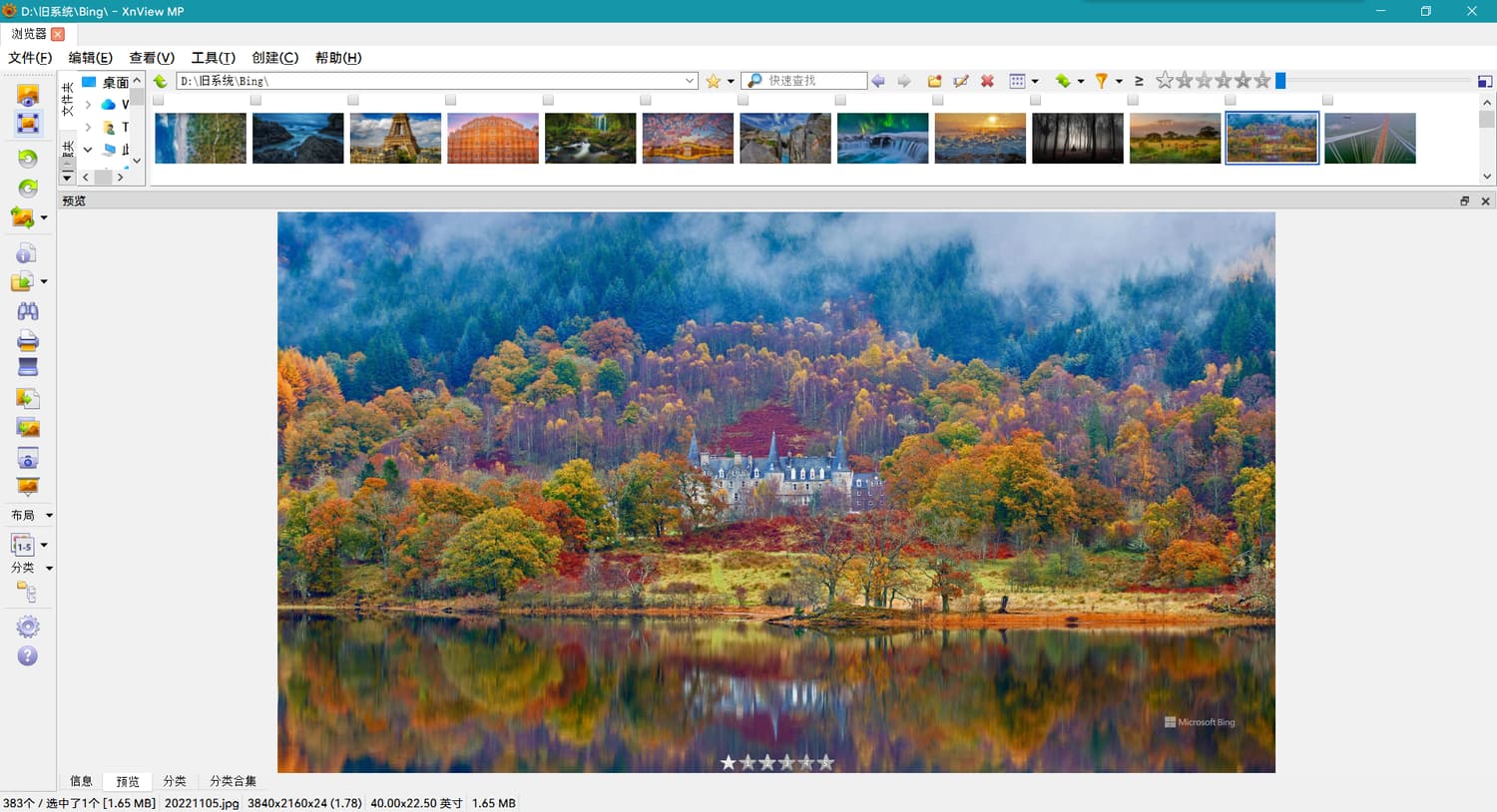Rename the selected file

[961, 81]
